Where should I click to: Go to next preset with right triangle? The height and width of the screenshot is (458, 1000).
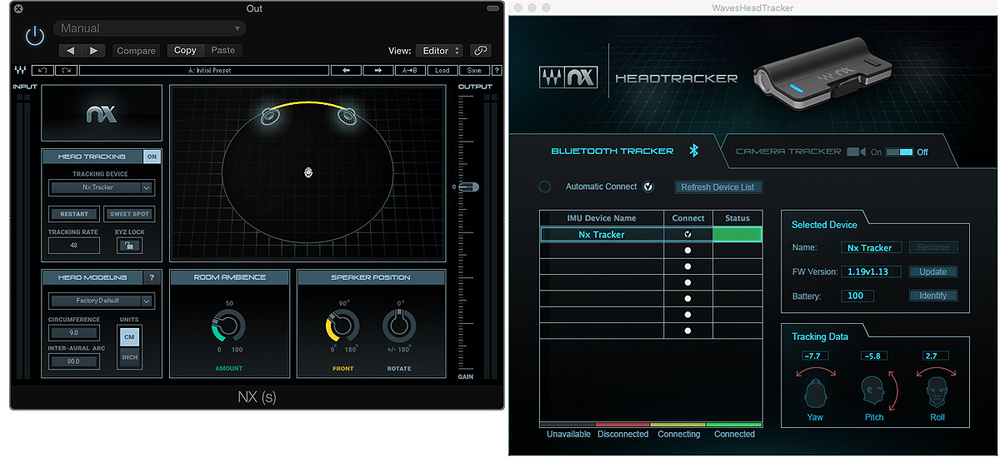[94, 50]
